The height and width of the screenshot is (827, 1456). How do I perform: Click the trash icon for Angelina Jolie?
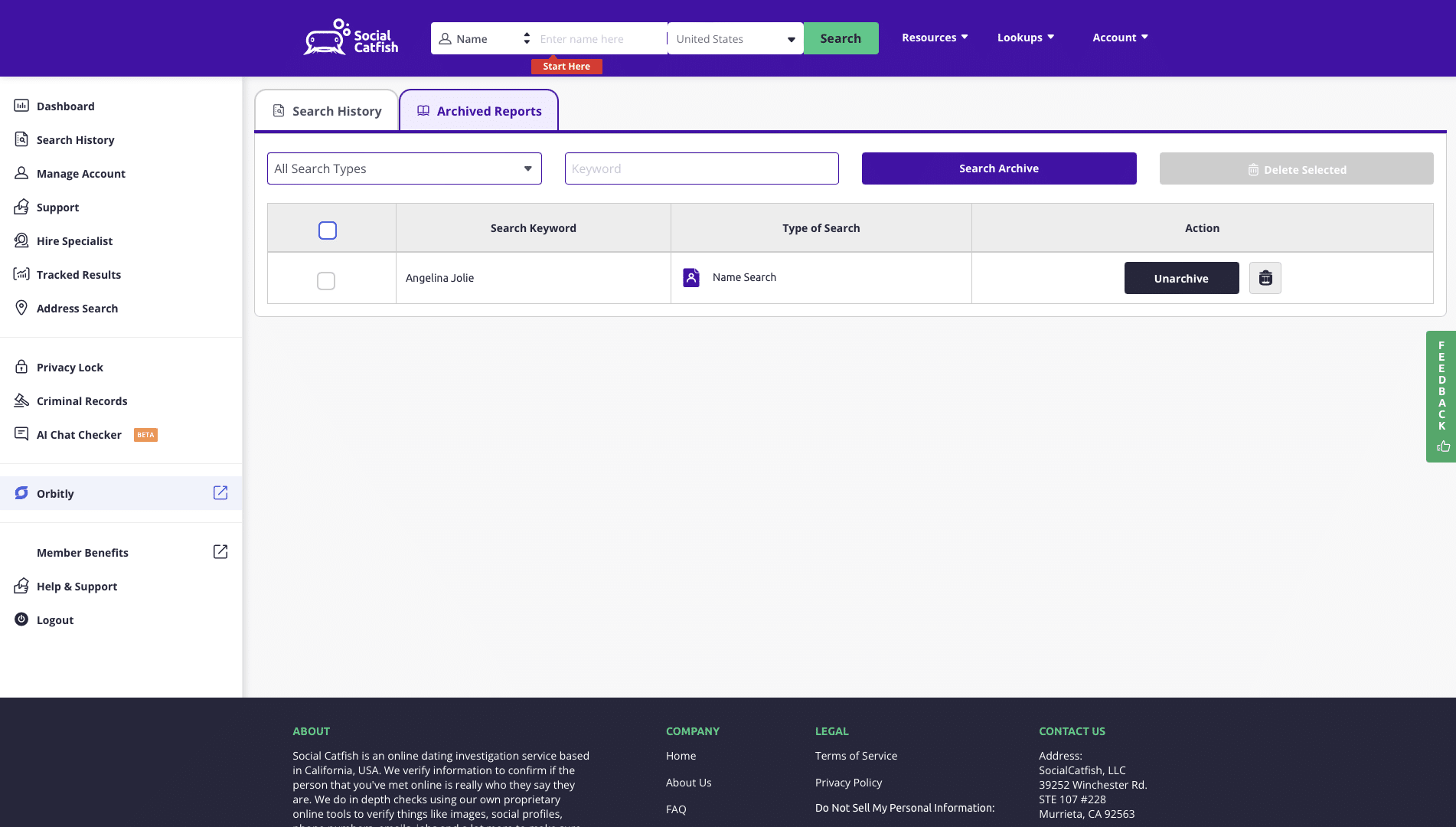(x=1265, y=278)
